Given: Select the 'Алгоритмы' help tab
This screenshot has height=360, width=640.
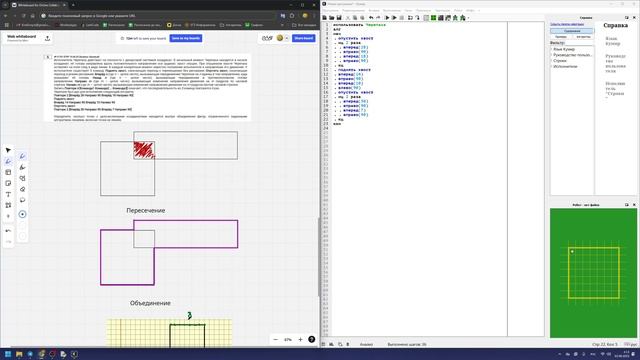Looking at the screenshot, I should click(583, 37).
